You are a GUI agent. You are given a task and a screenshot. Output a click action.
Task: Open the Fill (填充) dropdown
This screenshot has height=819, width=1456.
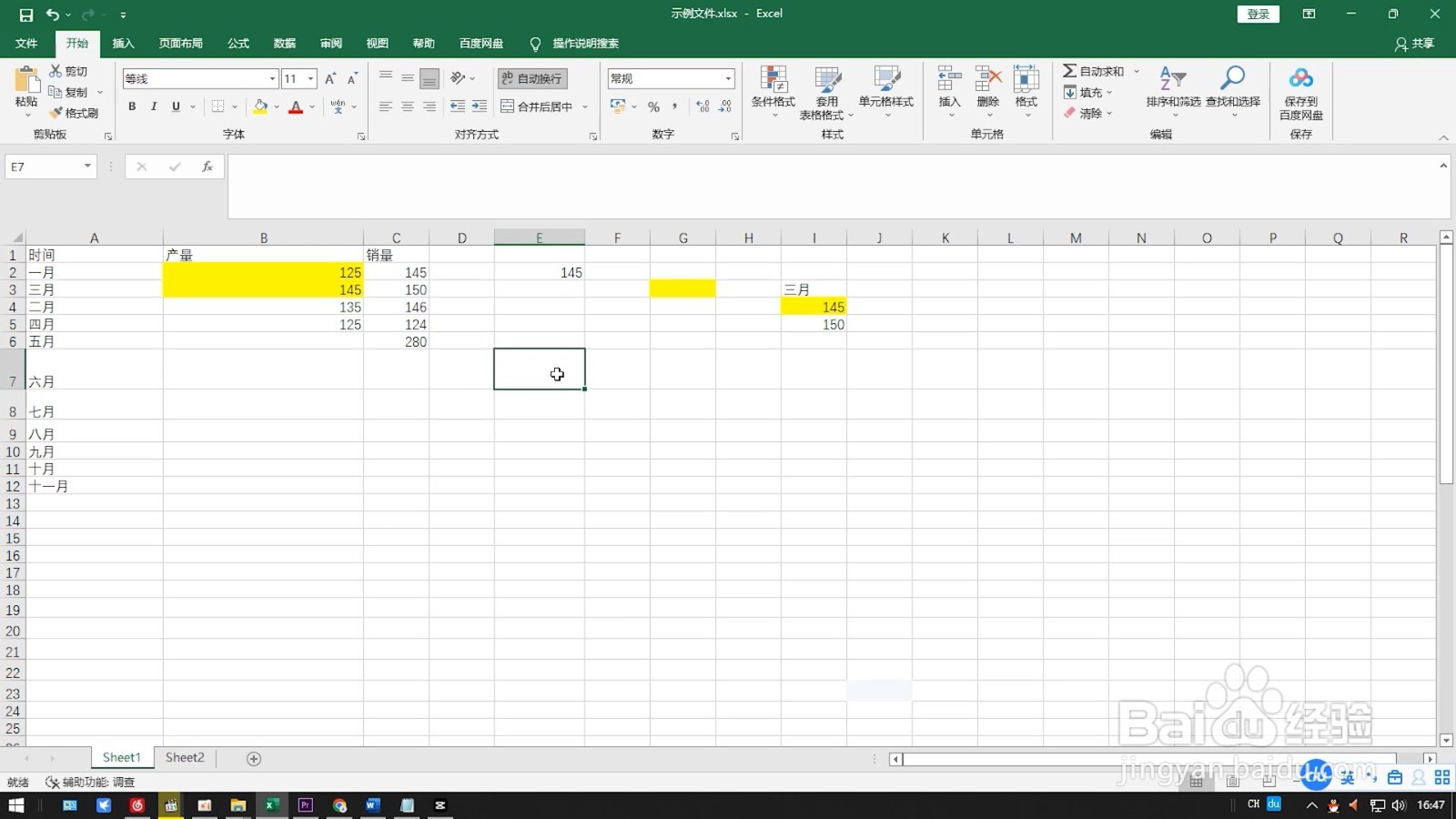click(1088, 92)
